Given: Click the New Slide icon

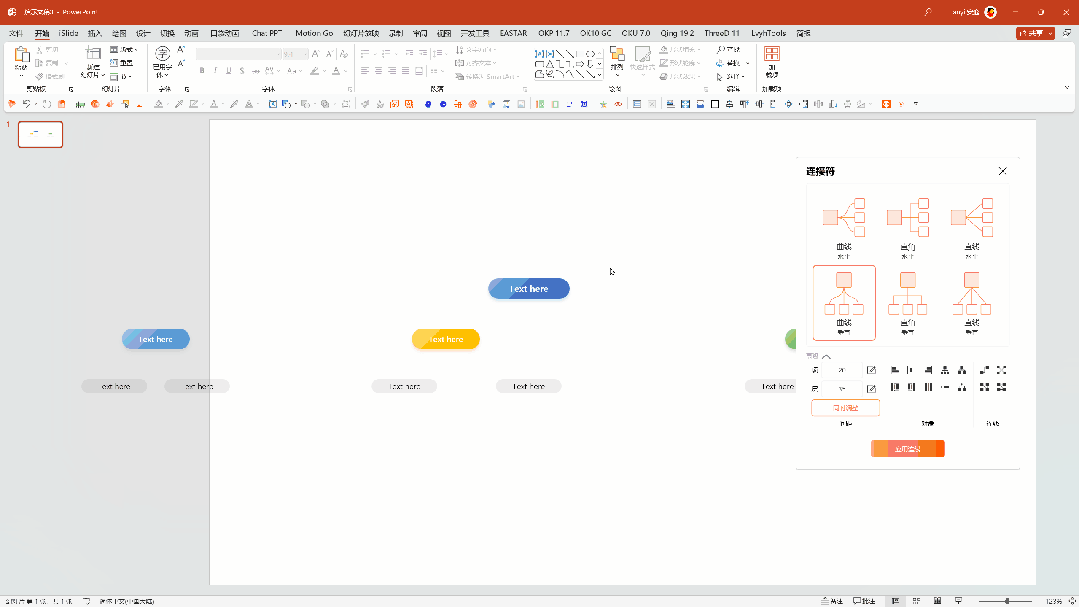Looking at the screenshot, I should point(93,54).
